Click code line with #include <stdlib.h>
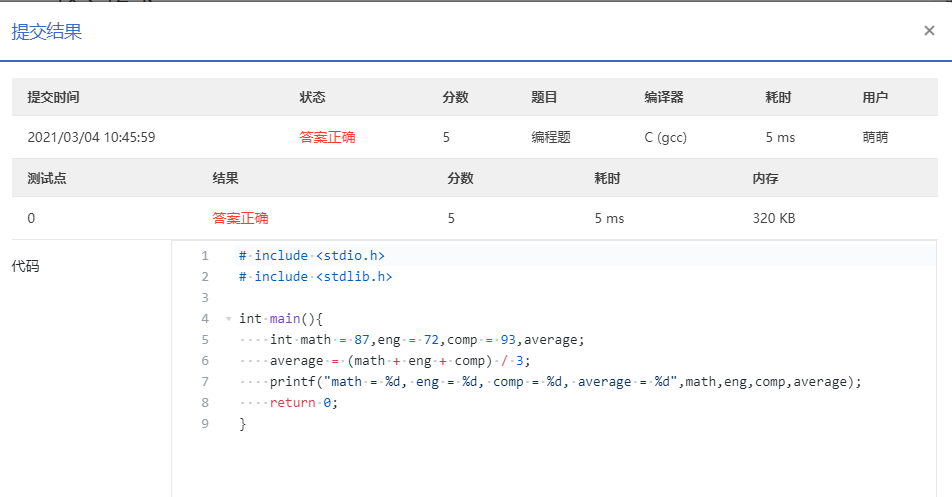The height and width of the screenshot is (497, 952). pyautogui.click(x=315, y=277)
